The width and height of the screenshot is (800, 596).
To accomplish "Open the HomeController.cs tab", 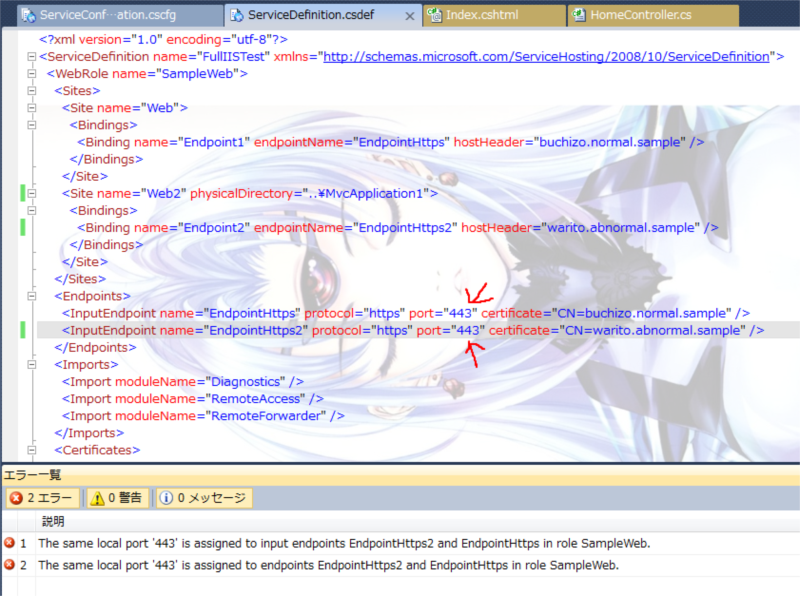I will coord(653,15).
